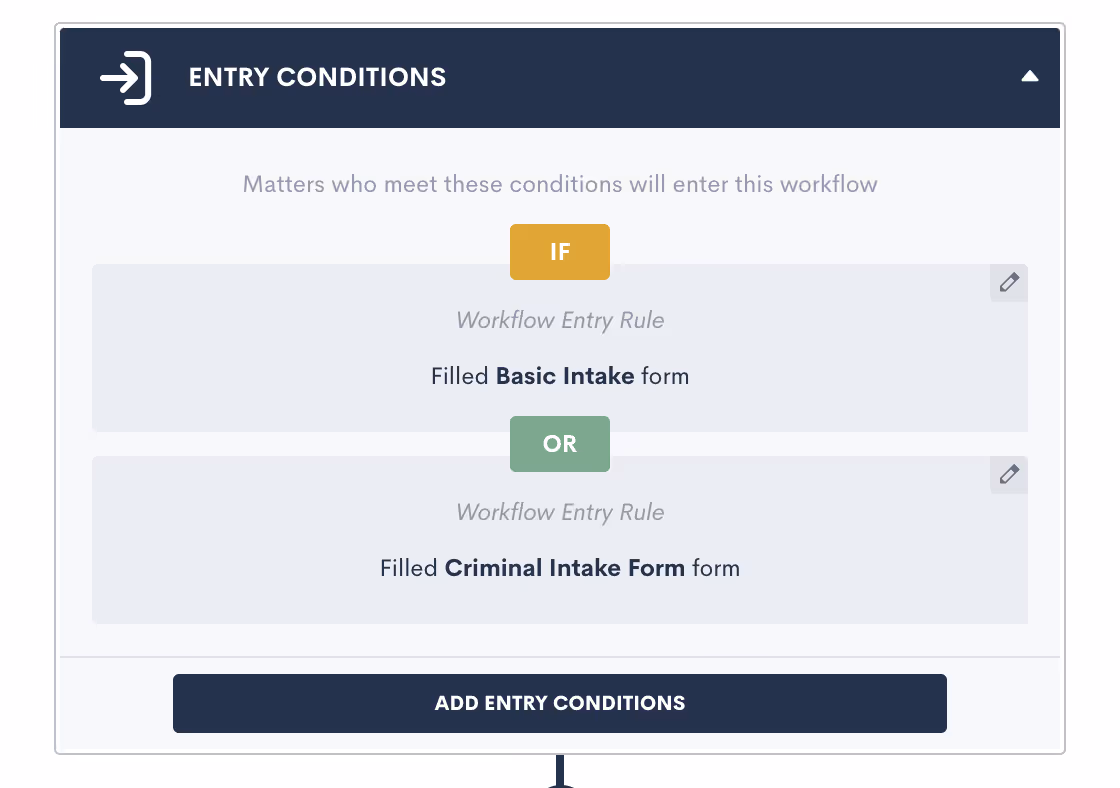The width and height of the screenshot is (1120, 788).
Task: Click the upward chevron in the header bar
Action: (x=1031, y=74)
